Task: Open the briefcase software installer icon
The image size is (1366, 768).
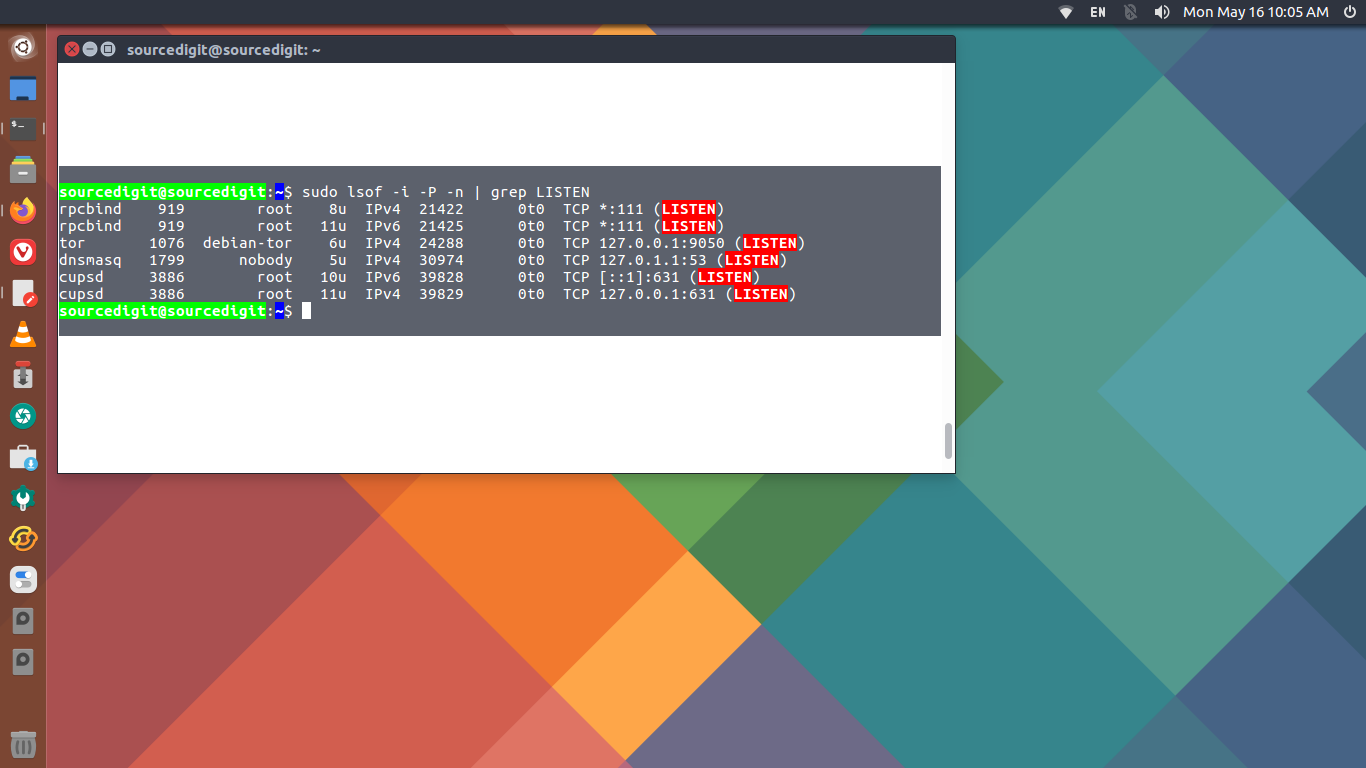Action: point(23,458)
